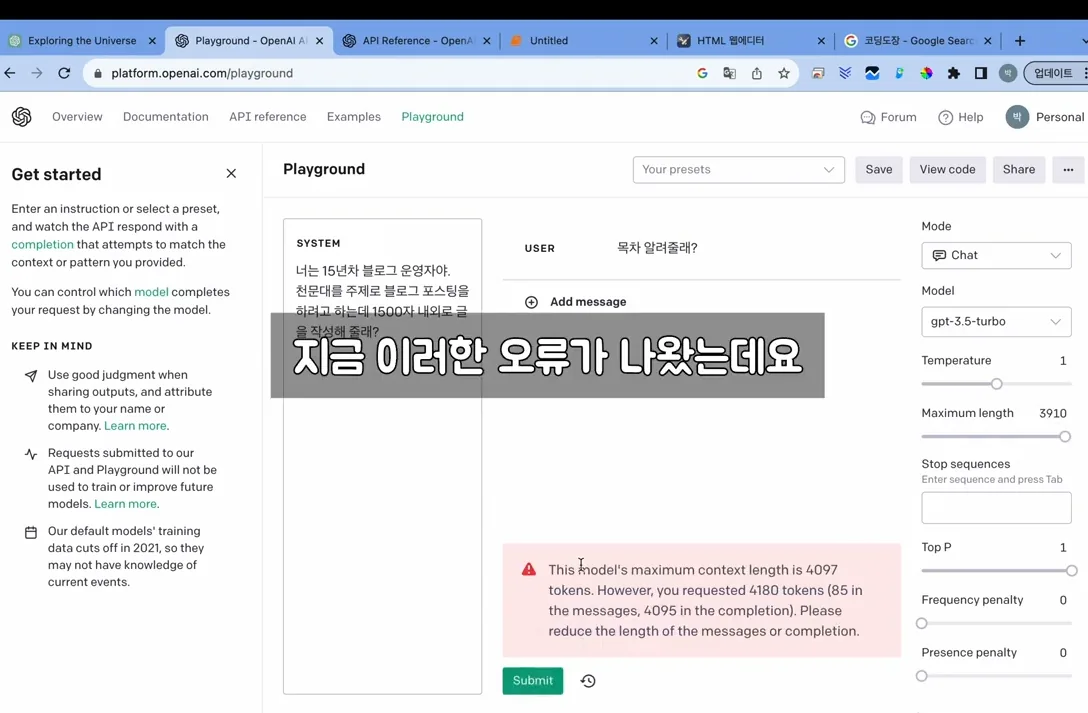The height and width of the screenshot is (713, 1088).
Task: Click the 업데이트 browser update button
Action: coord(1052,73)
